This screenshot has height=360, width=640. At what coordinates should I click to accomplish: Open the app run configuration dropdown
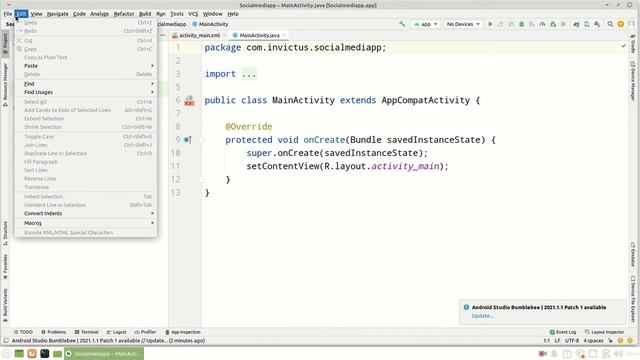click(x=425, y=24)
